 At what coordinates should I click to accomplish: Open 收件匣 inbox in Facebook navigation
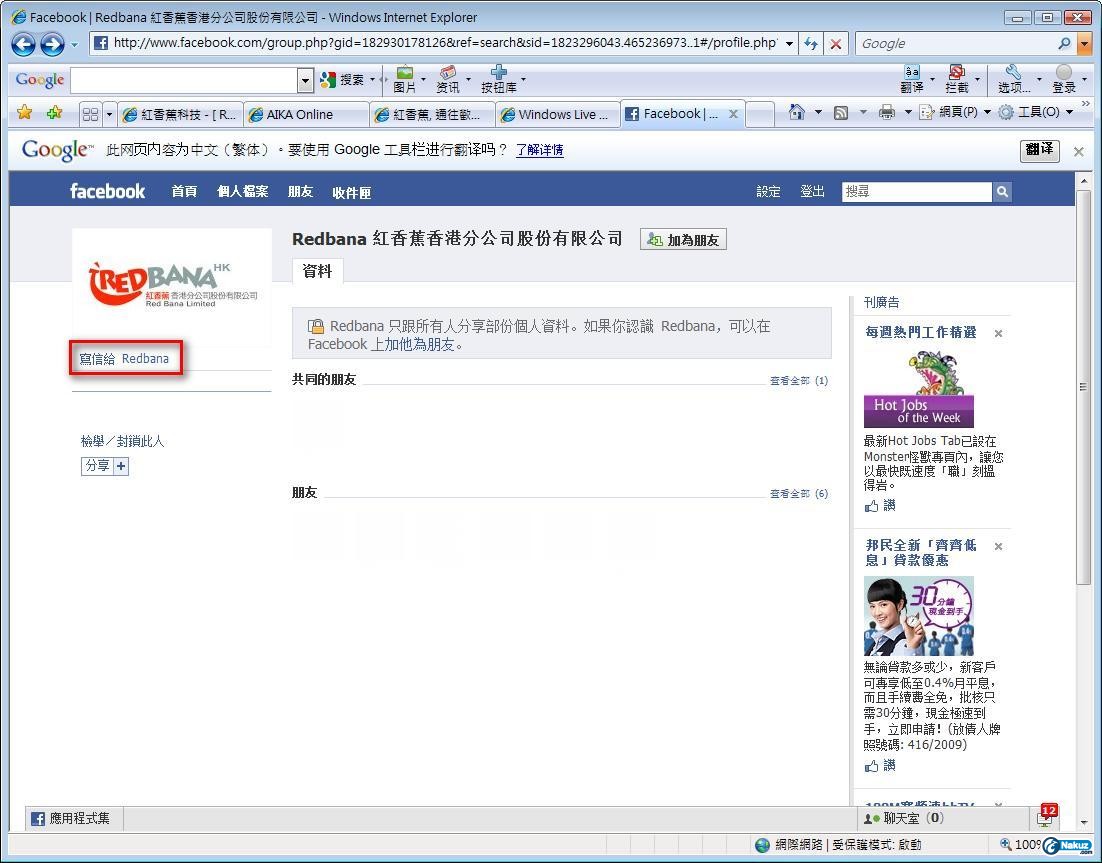pos(351,192)
